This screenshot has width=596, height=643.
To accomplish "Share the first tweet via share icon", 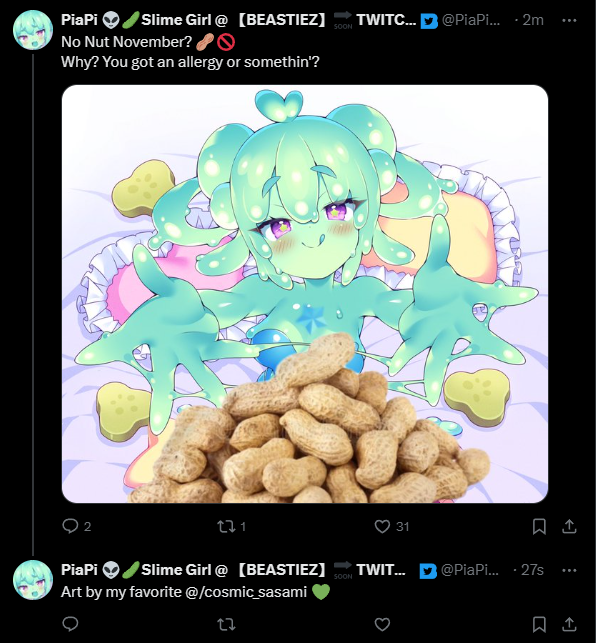I will tap(569, 526).
